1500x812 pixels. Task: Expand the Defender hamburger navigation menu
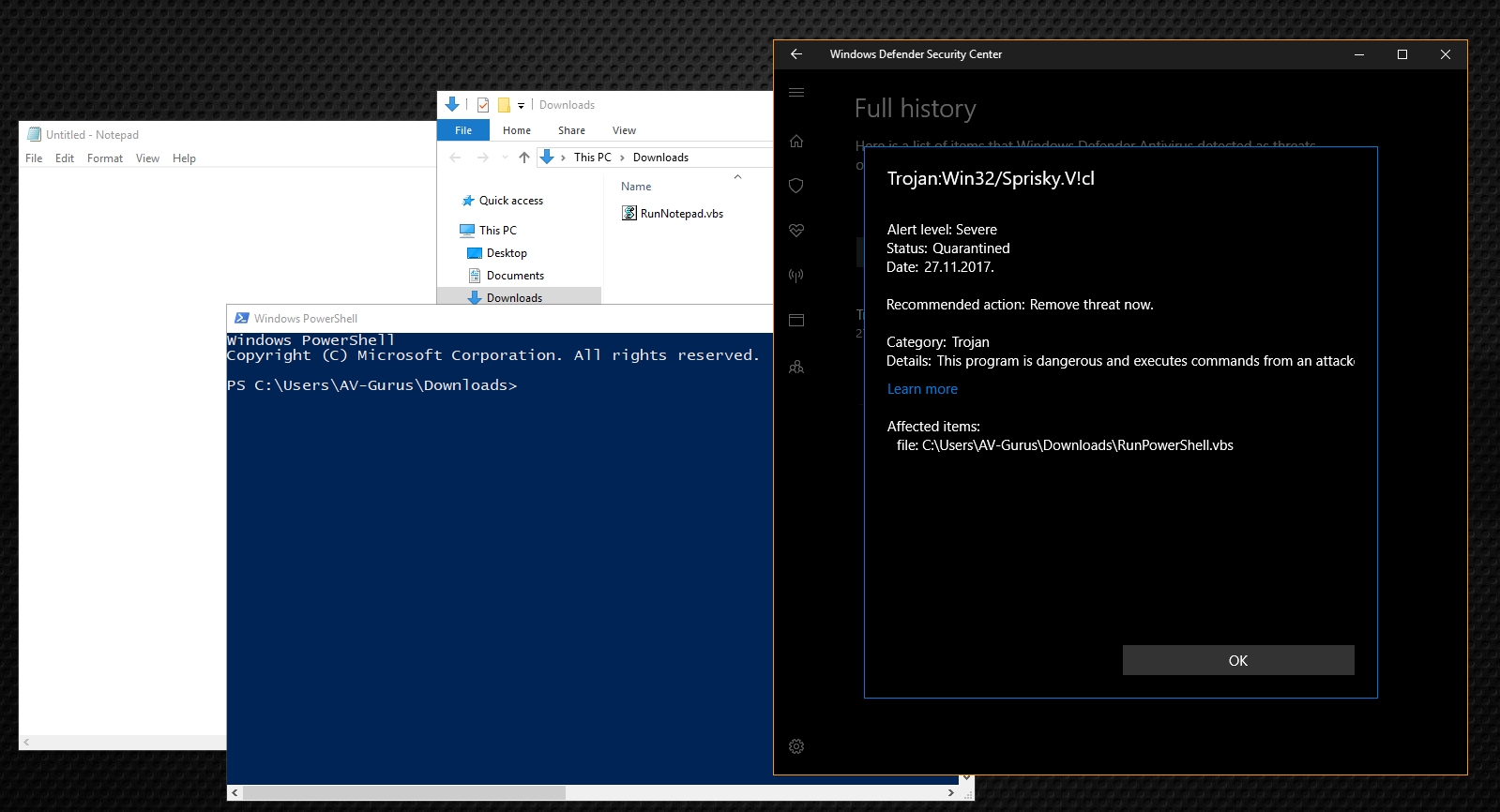pos(796,93)
